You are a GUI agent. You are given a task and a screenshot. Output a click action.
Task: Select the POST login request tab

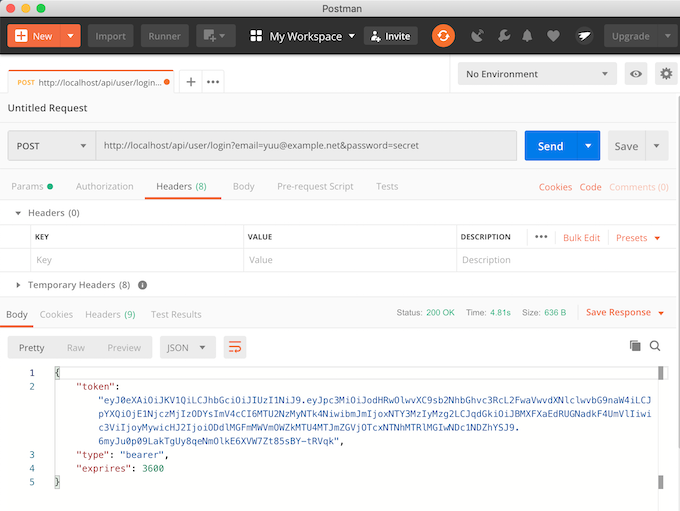[x=89, y=82]
